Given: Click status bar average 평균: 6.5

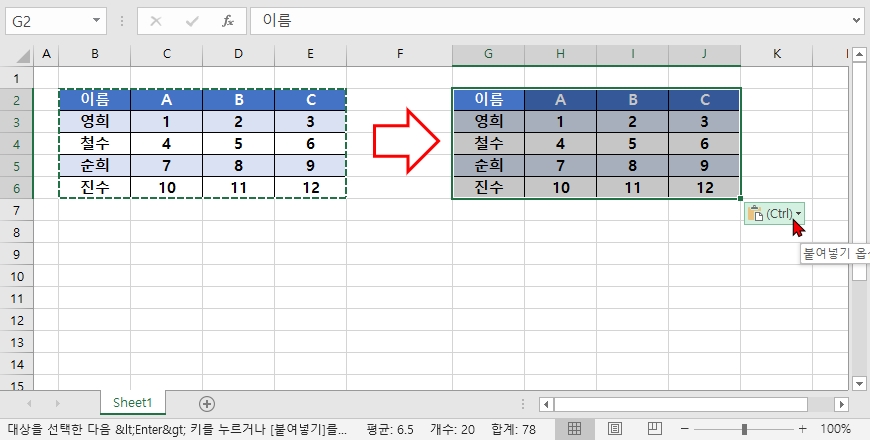Looking at the screenshot, I should pyautogui.click(x=390, y=429).
